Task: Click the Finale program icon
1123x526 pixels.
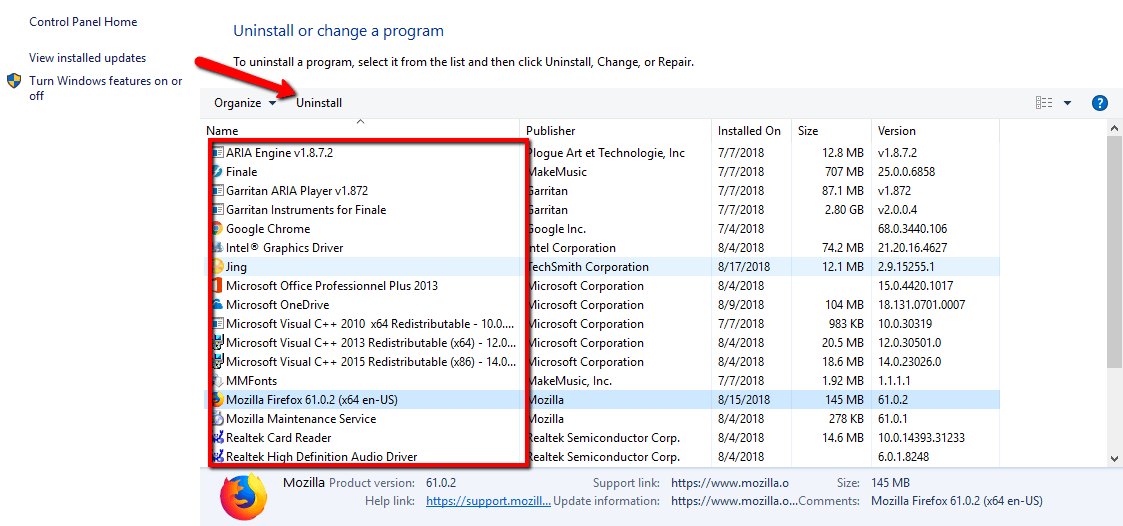Action: pyautogui.click(x=218, y=172)
